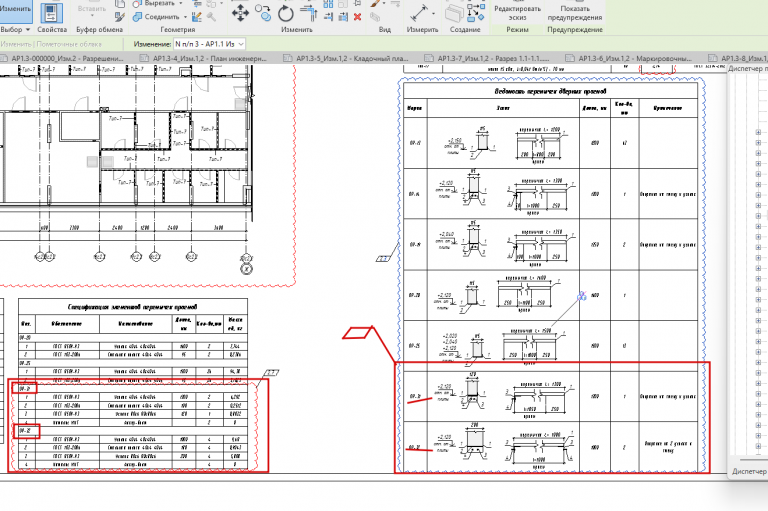Click Редактировать эскиз button
The height and width of the screenshot is (511, 768).
[517, 12]
